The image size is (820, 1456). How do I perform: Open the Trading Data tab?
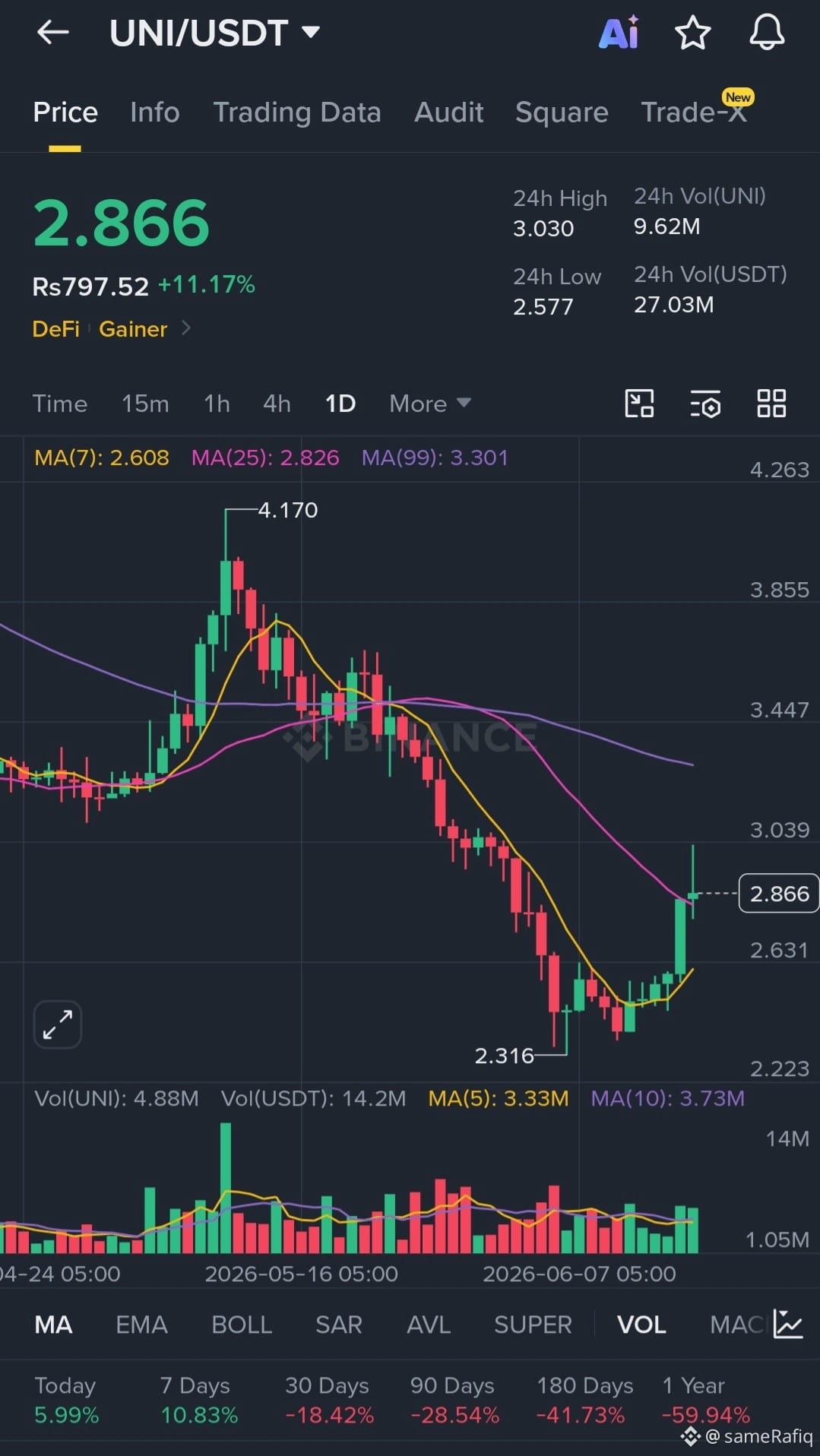tap(297, 112)
